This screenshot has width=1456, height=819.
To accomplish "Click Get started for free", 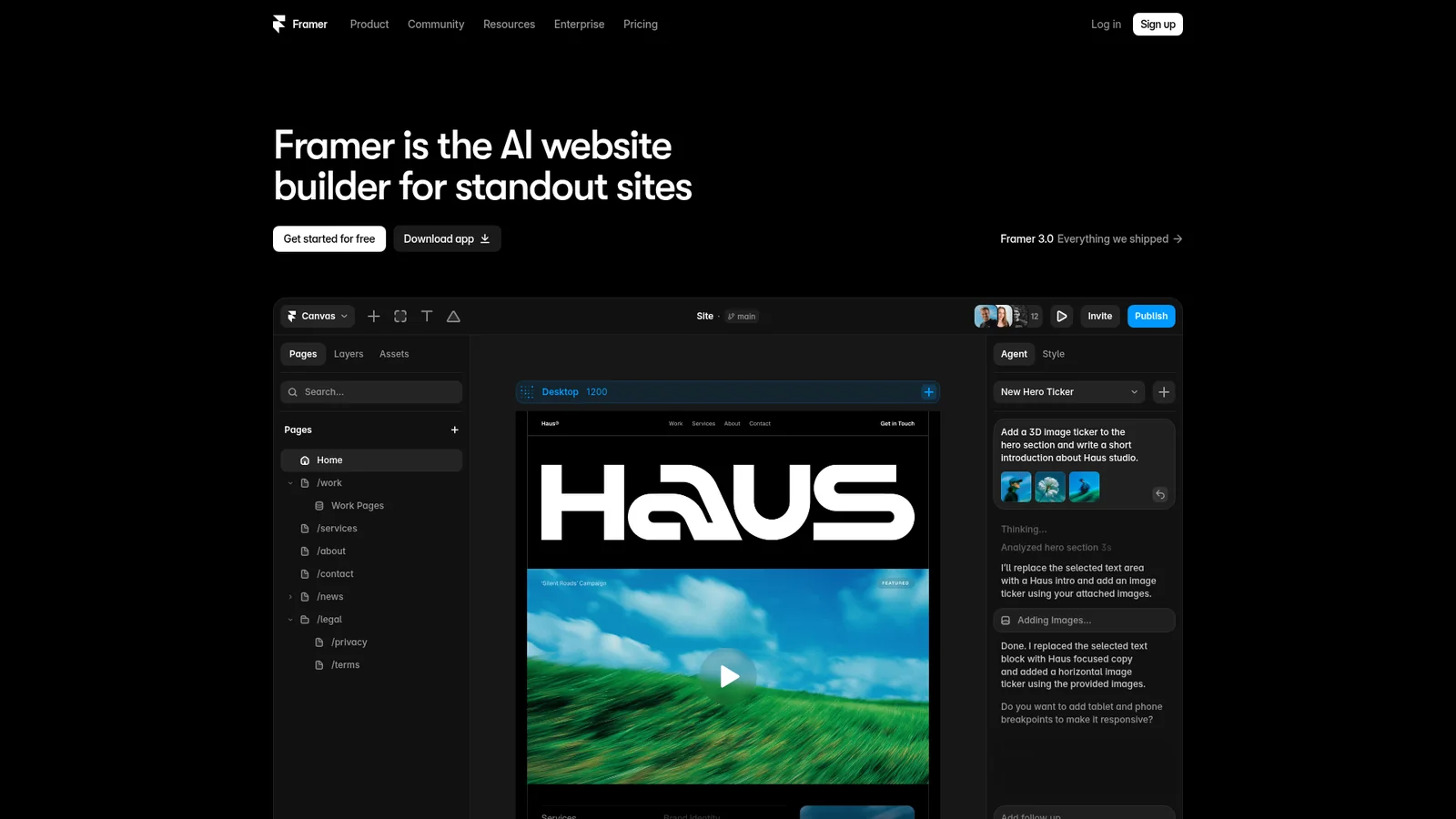I will 329,238.
